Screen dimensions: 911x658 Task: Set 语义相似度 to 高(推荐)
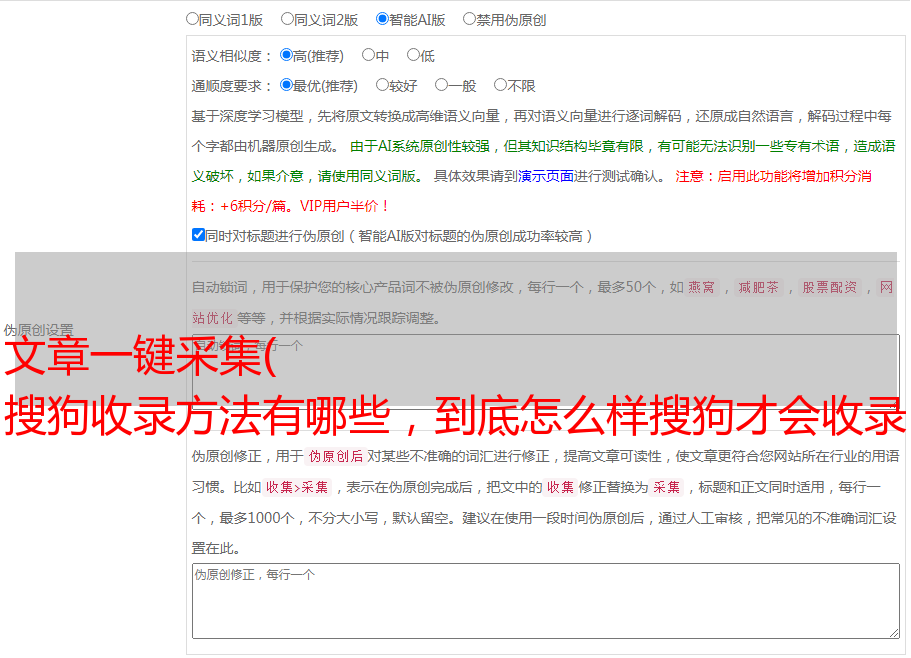286,55
